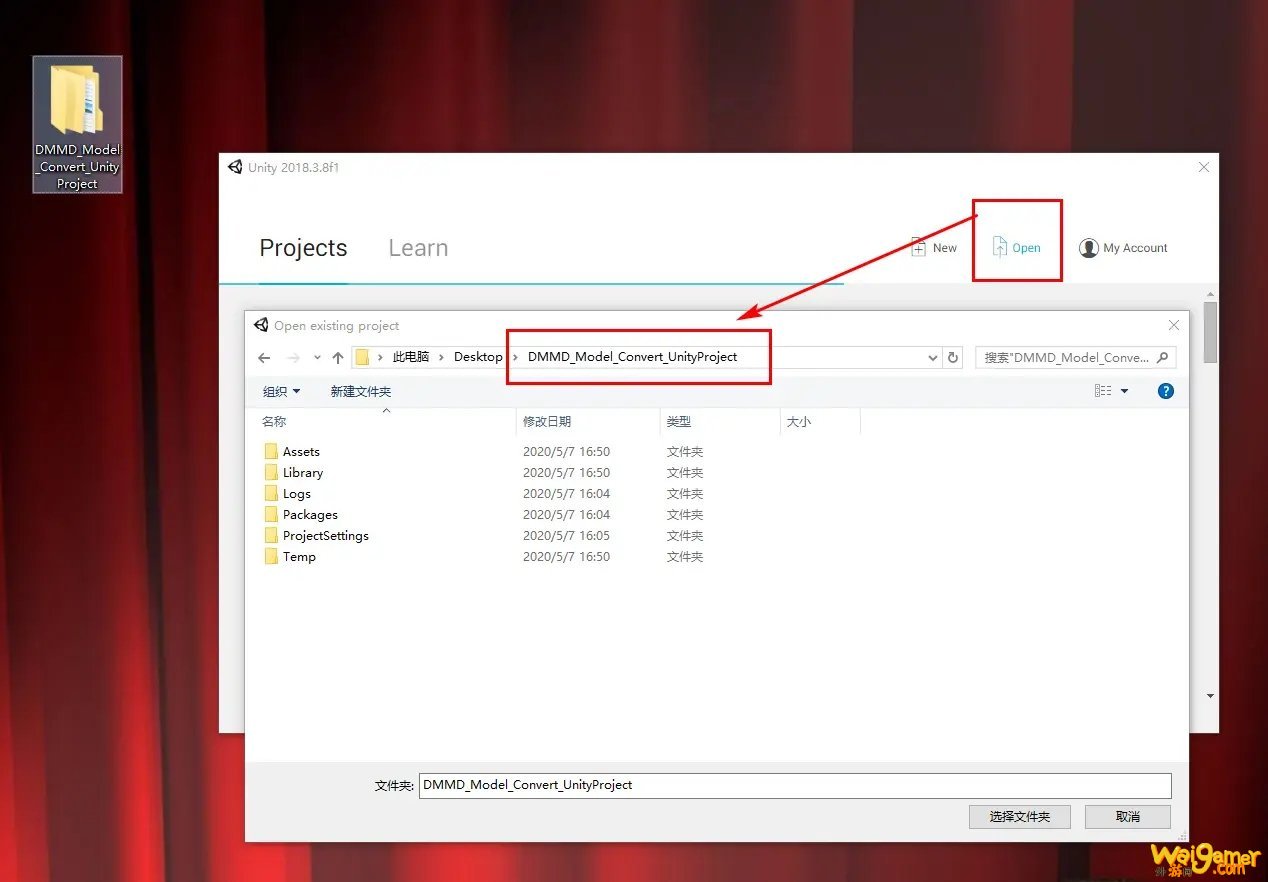Expand the 此电脑 breadcrumb chevron
The height and width of the screenshot is (882, 1268).
443,357
